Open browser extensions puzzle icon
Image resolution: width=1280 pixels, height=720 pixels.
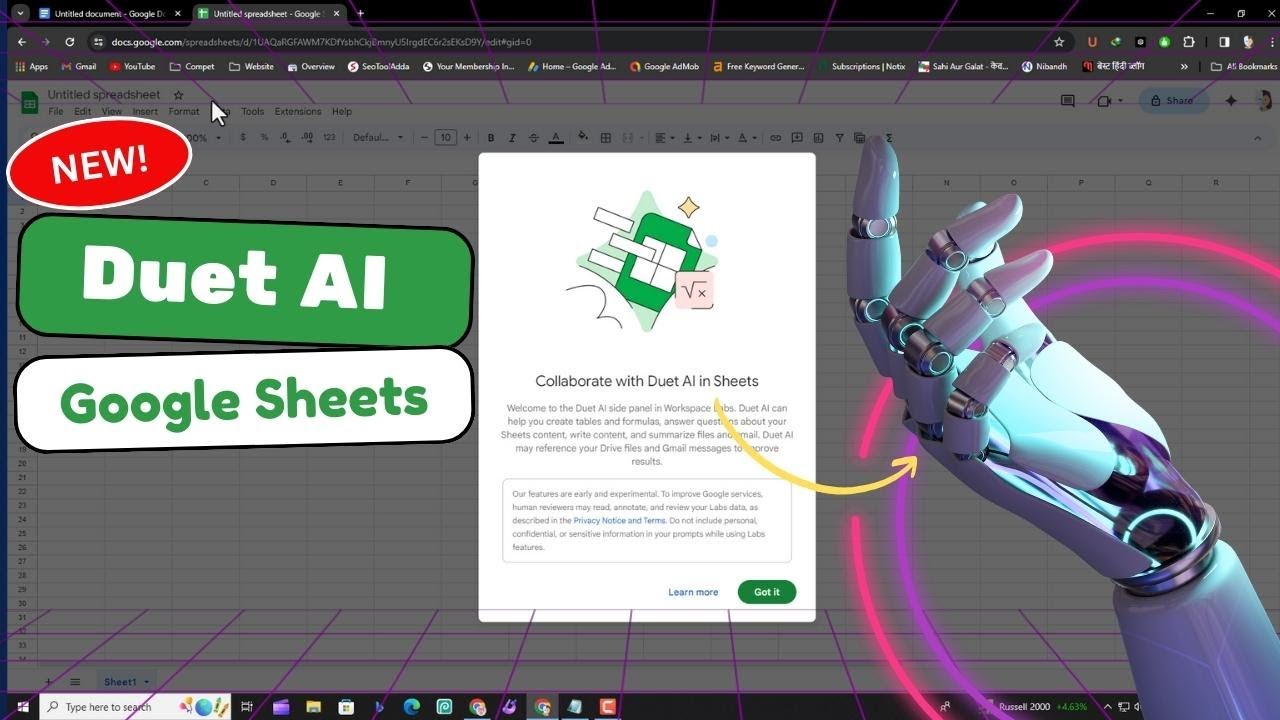coord(1189,42)
